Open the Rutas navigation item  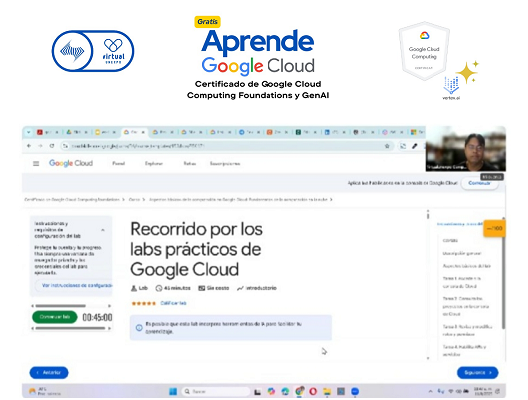[x=190, y=164]
